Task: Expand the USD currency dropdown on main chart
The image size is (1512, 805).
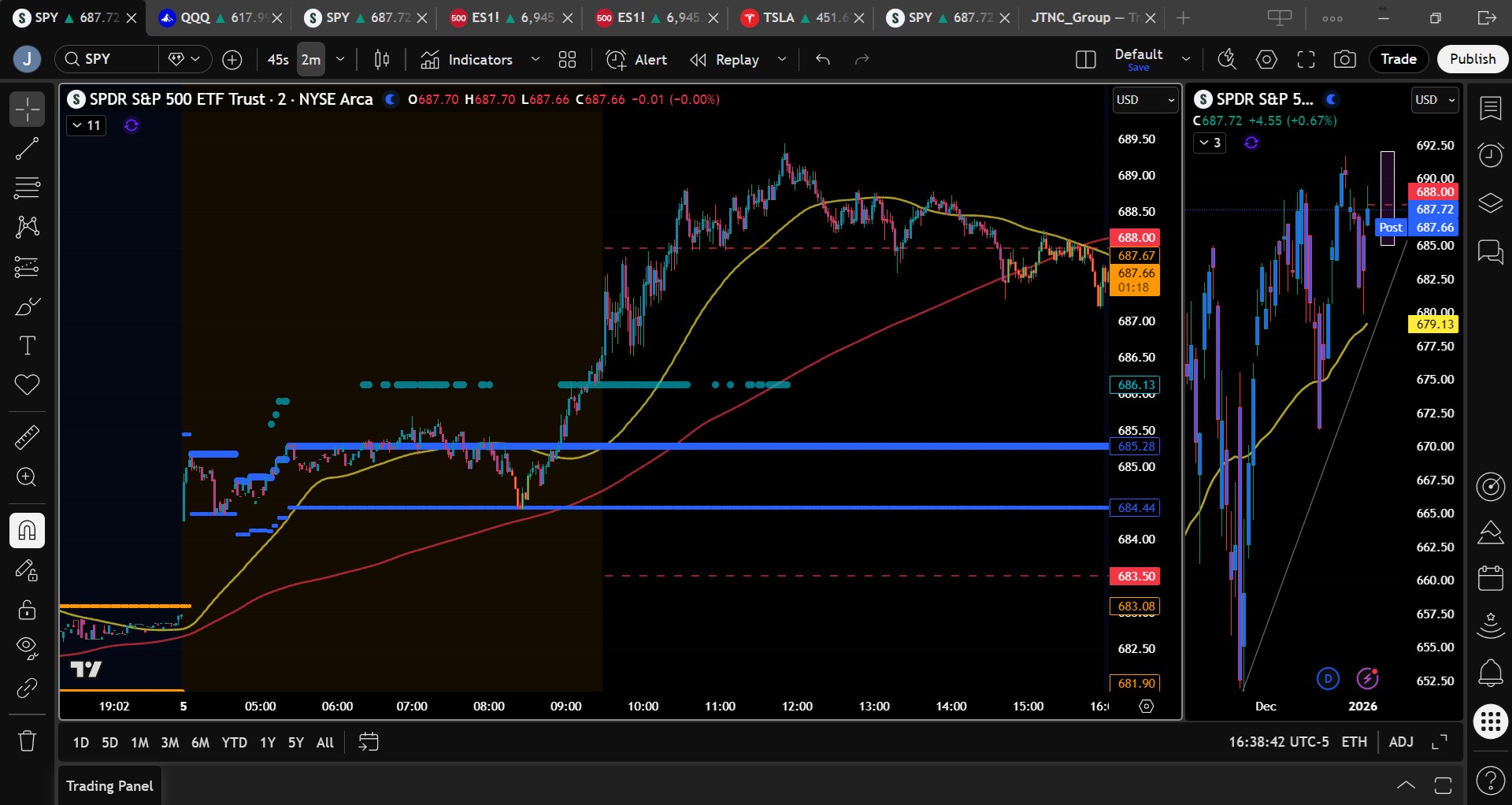Action: [x=1145, y=100]
